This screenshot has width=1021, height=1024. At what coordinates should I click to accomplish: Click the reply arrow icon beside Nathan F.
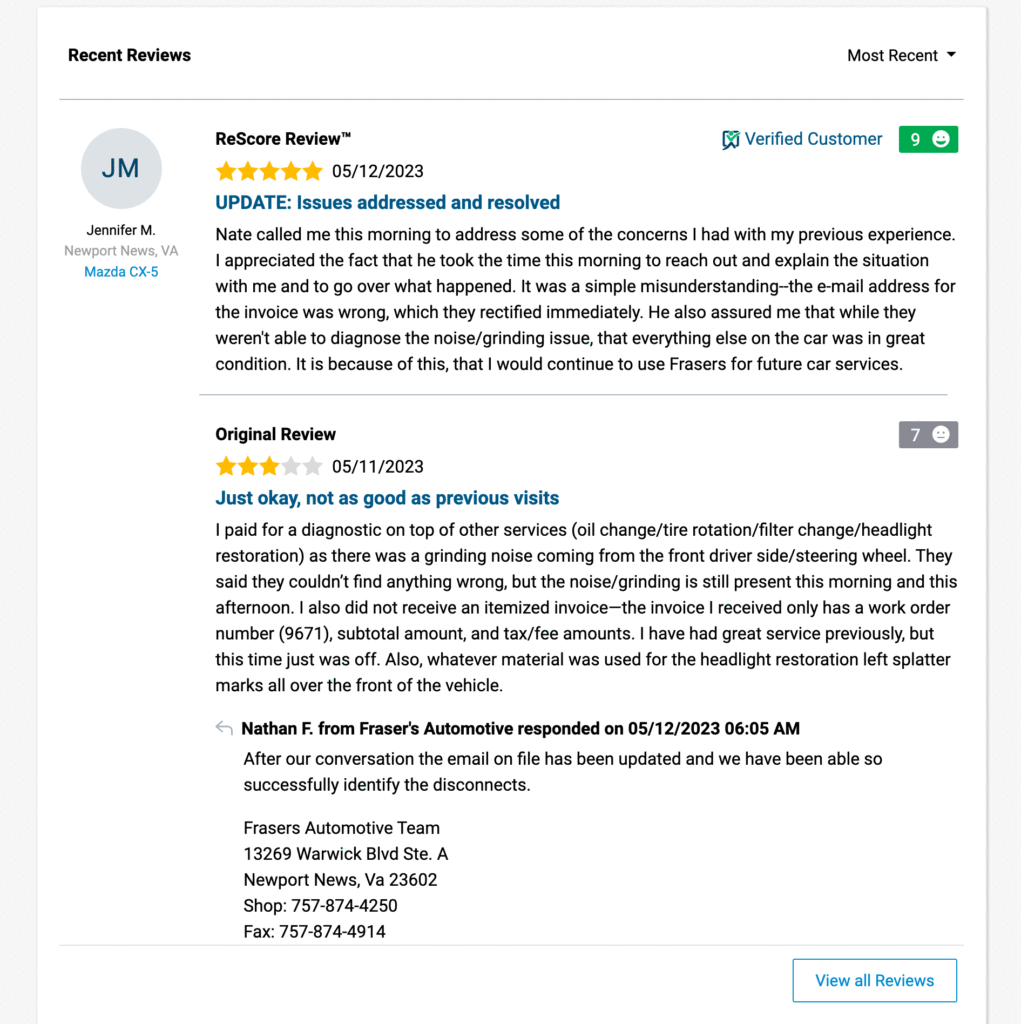coord(224,728)
